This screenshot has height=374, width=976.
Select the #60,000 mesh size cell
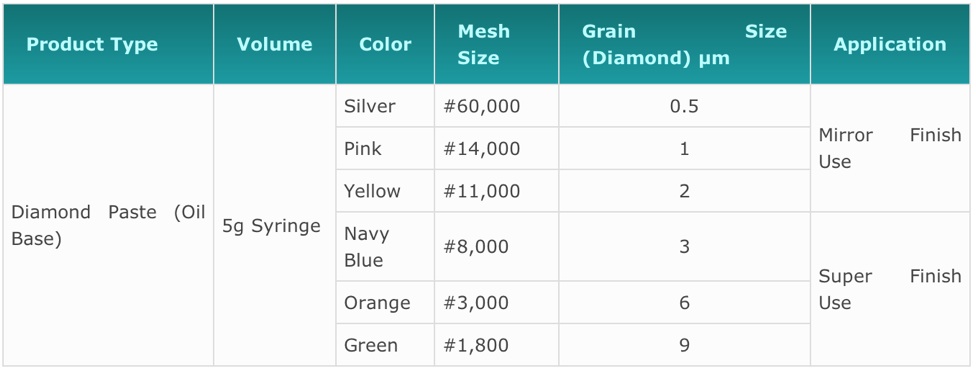(x=497, y=106)
